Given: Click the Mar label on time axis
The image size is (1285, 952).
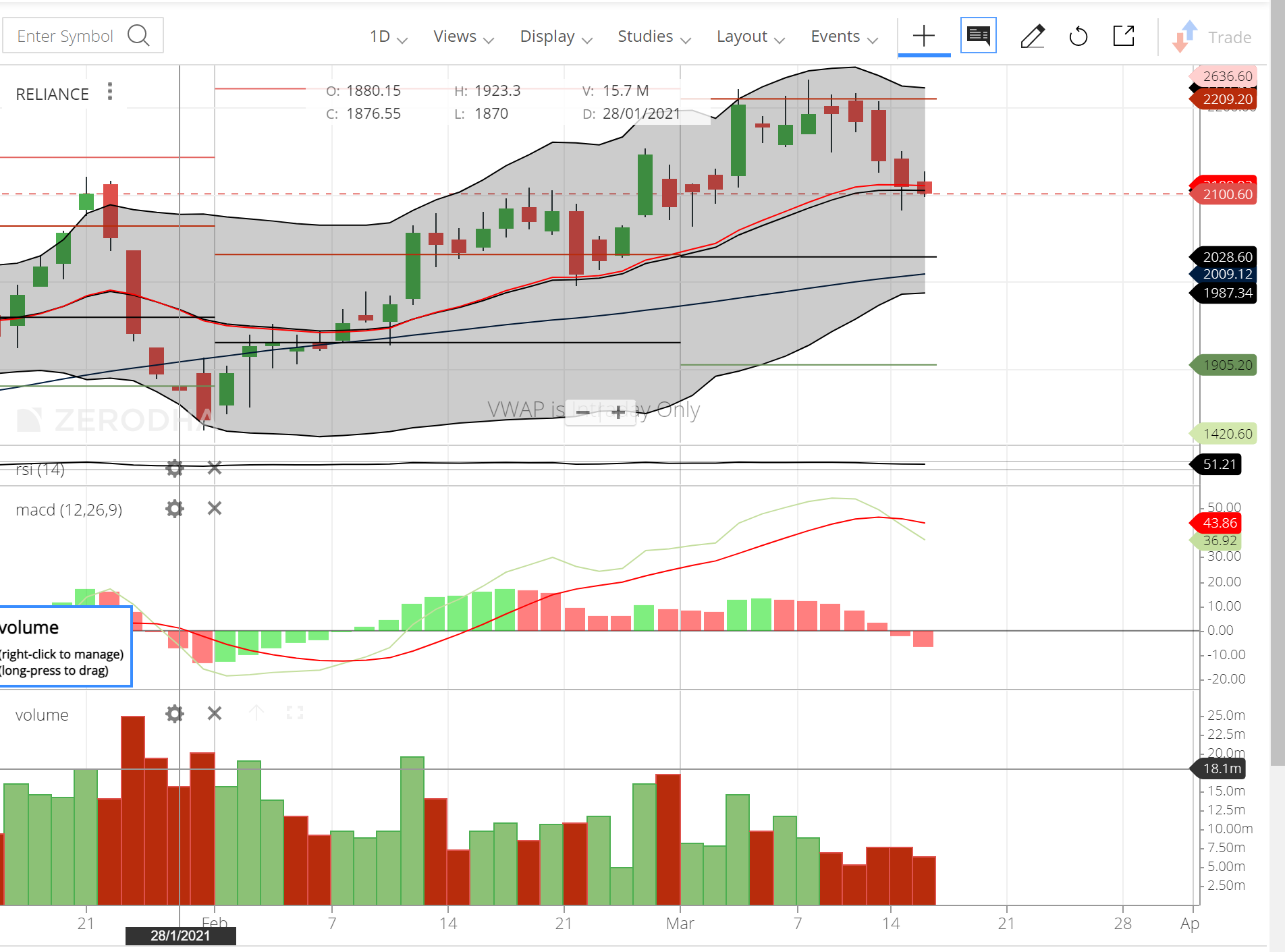Looking at the screenshot, I should 680,924.
